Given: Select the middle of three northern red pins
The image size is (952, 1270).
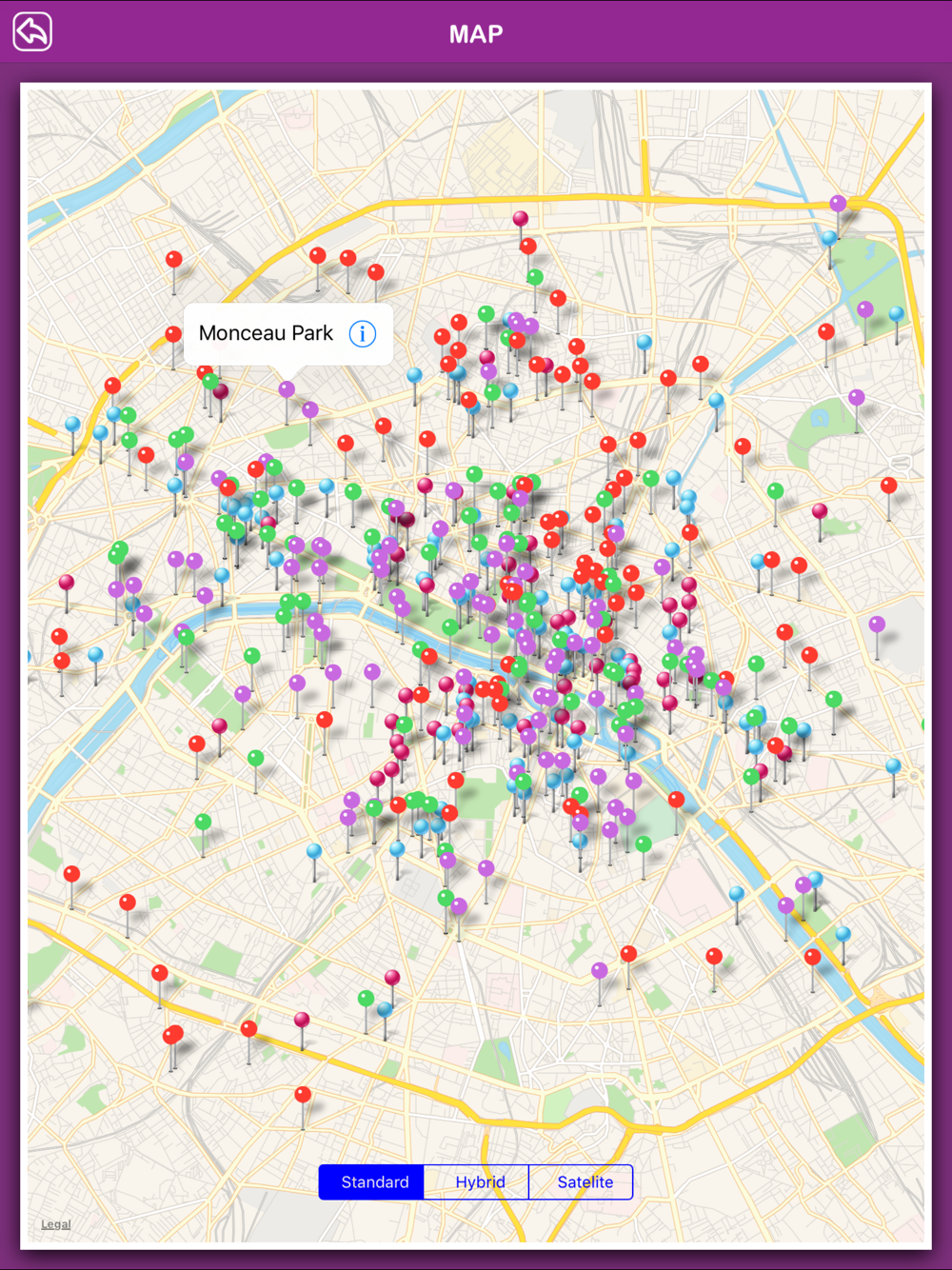Looking at the screenshot, I should [348, 258].
